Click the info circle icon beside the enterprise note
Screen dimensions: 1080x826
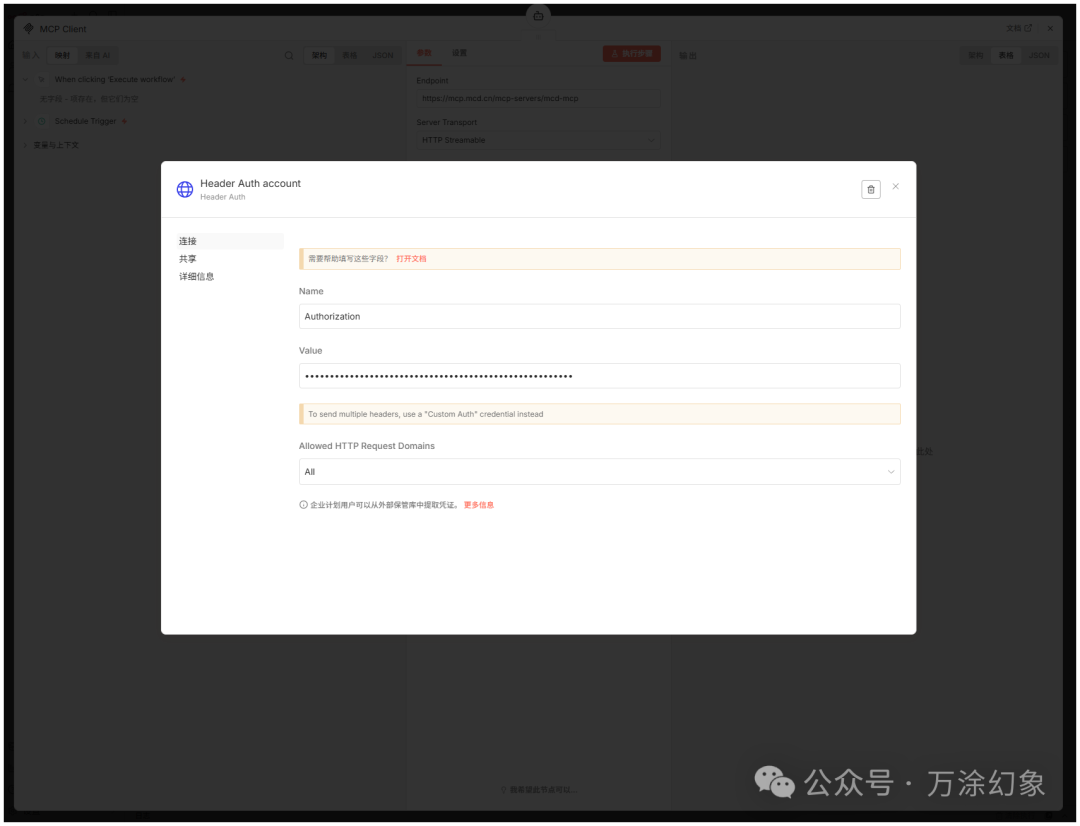[302, 504]
